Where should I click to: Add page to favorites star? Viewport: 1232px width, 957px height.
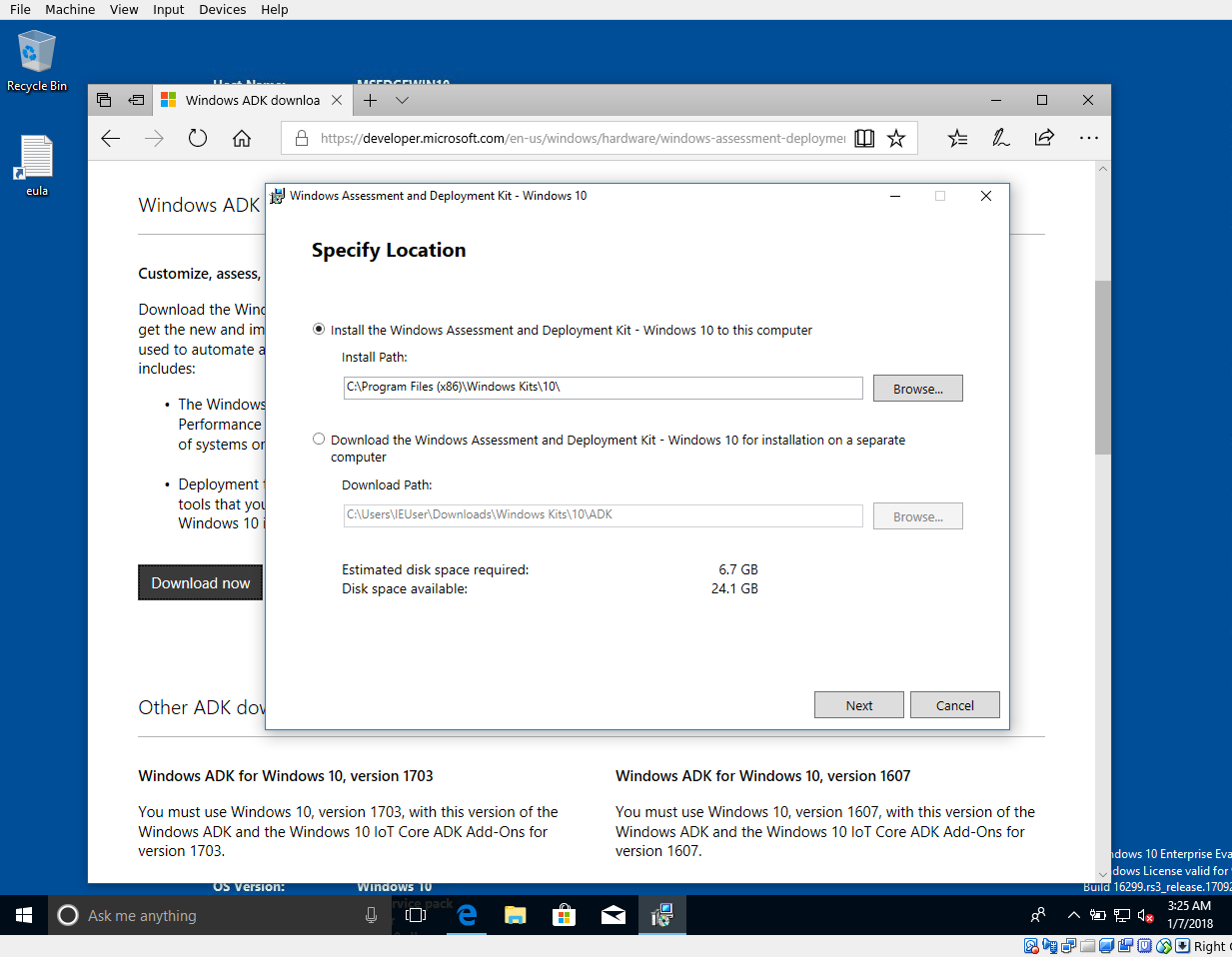point(896,138)
